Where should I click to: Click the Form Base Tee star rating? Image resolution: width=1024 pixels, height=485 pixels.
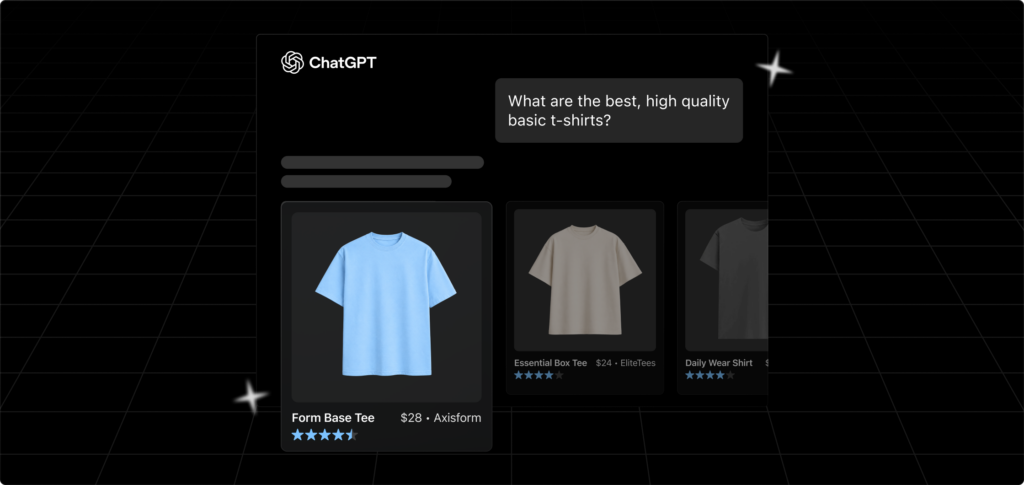pyautogui.click(x=325, y=435)
